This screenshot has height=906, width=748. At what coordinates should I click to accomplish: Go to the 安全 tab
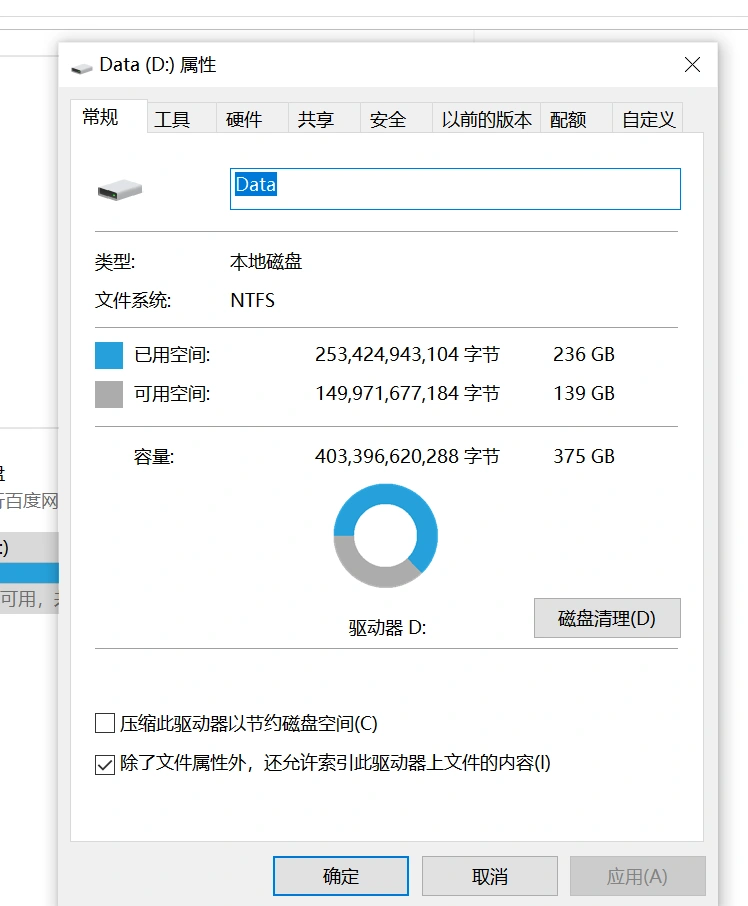[388, 119]
